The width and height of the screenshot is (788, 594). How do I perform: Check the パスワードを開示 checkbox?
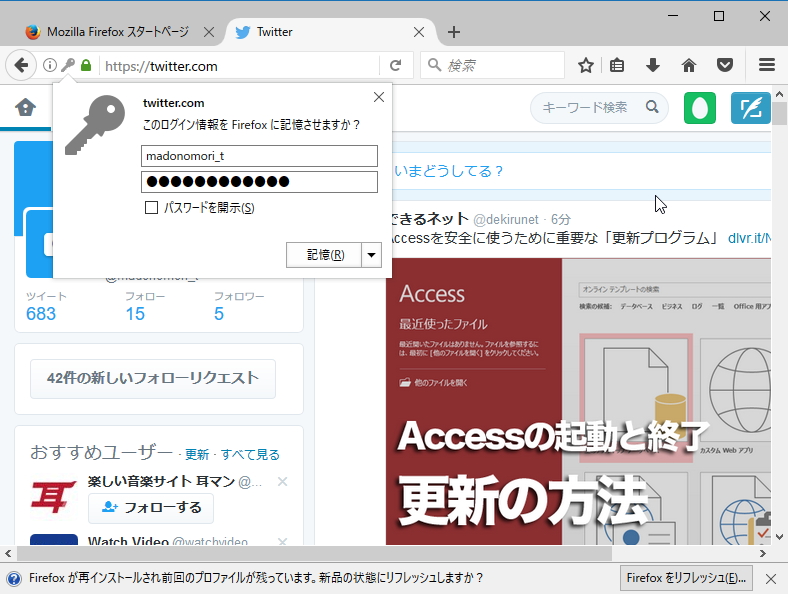(x=151, y=208)
